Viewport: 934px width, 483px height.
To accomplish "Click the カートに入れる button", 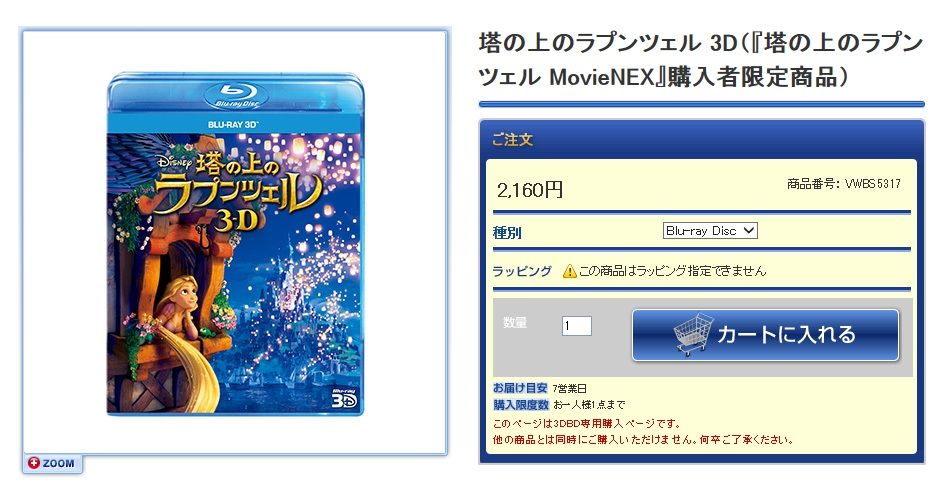I will coord(765,335).
